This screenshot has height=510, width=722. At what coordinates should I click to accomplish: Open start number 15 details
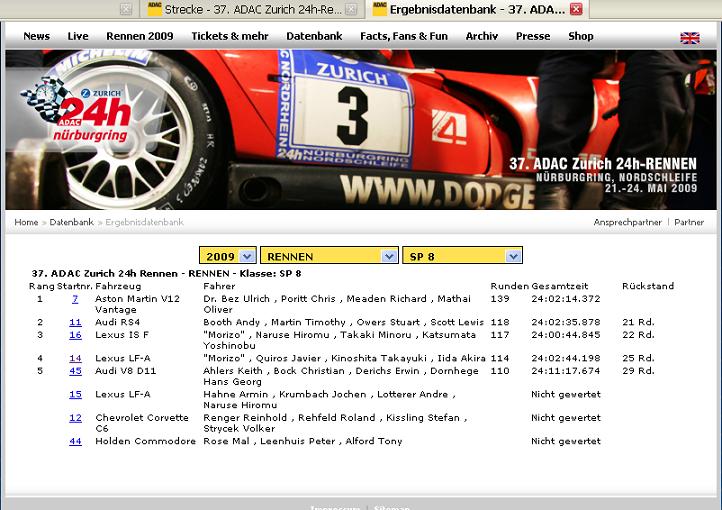tap(75, 394)
